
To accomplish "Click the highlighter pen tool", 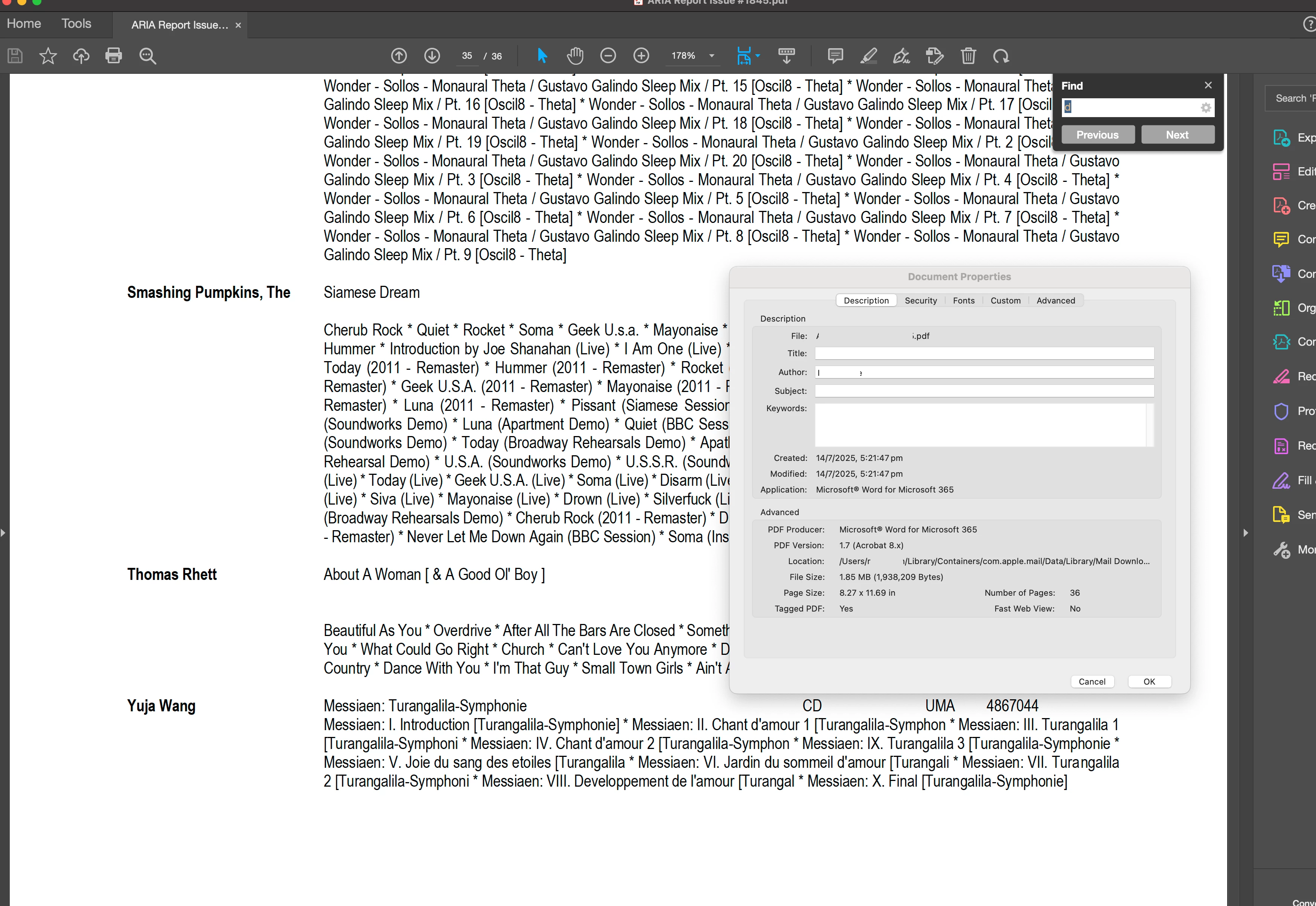I will pos(868,56).
